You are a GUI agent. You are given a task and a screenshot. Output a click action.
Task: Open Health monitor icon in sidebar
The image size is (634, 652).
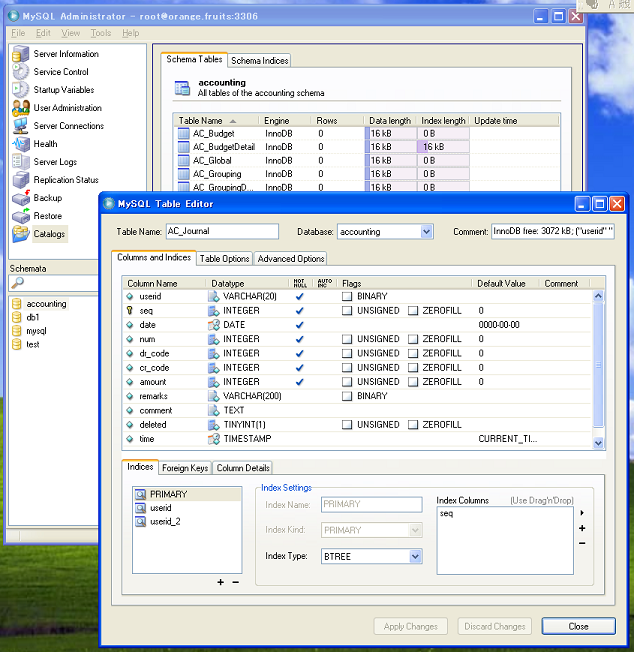20,143
